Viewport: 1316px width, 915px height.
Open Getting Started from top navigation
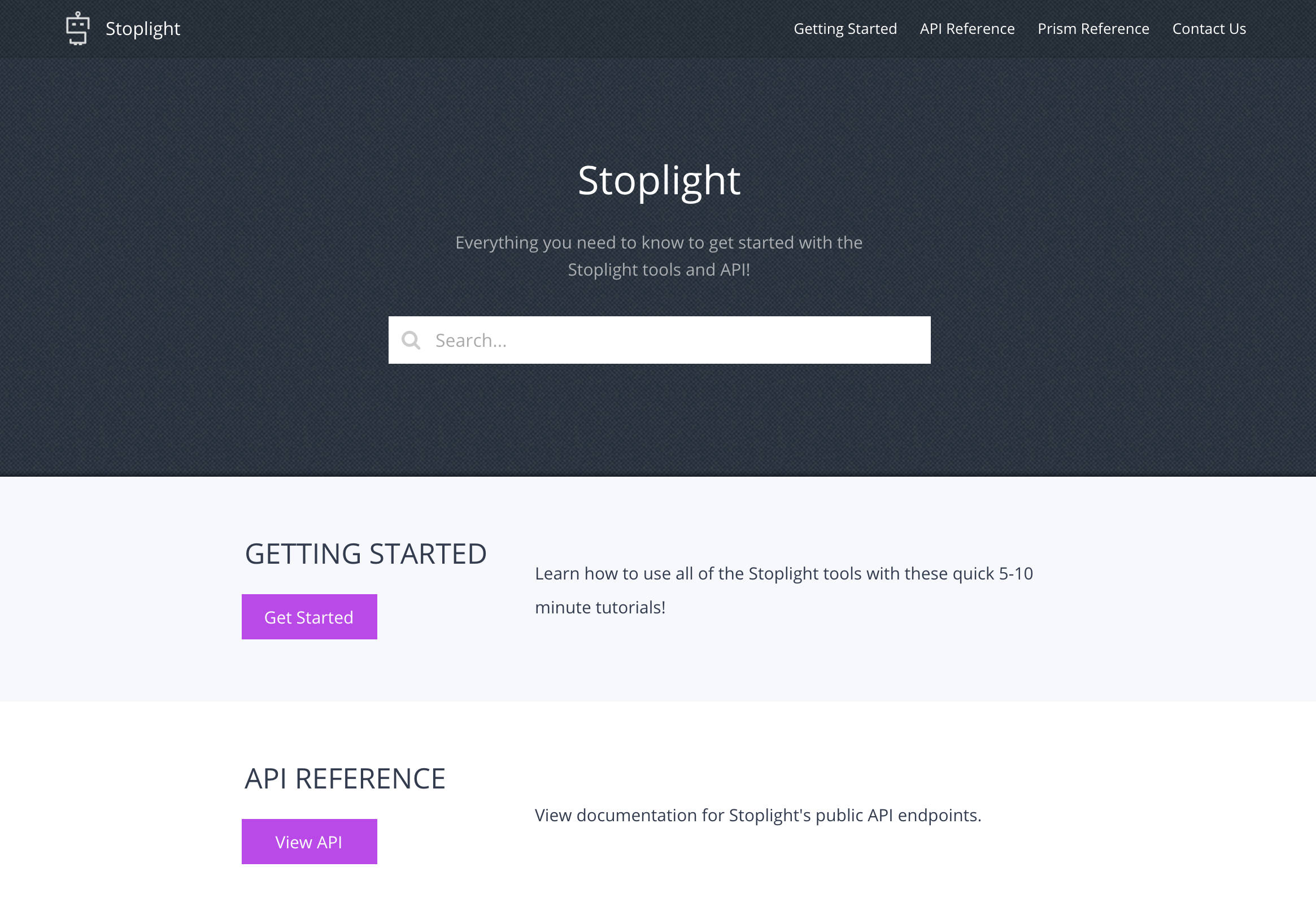pos(845,28)
